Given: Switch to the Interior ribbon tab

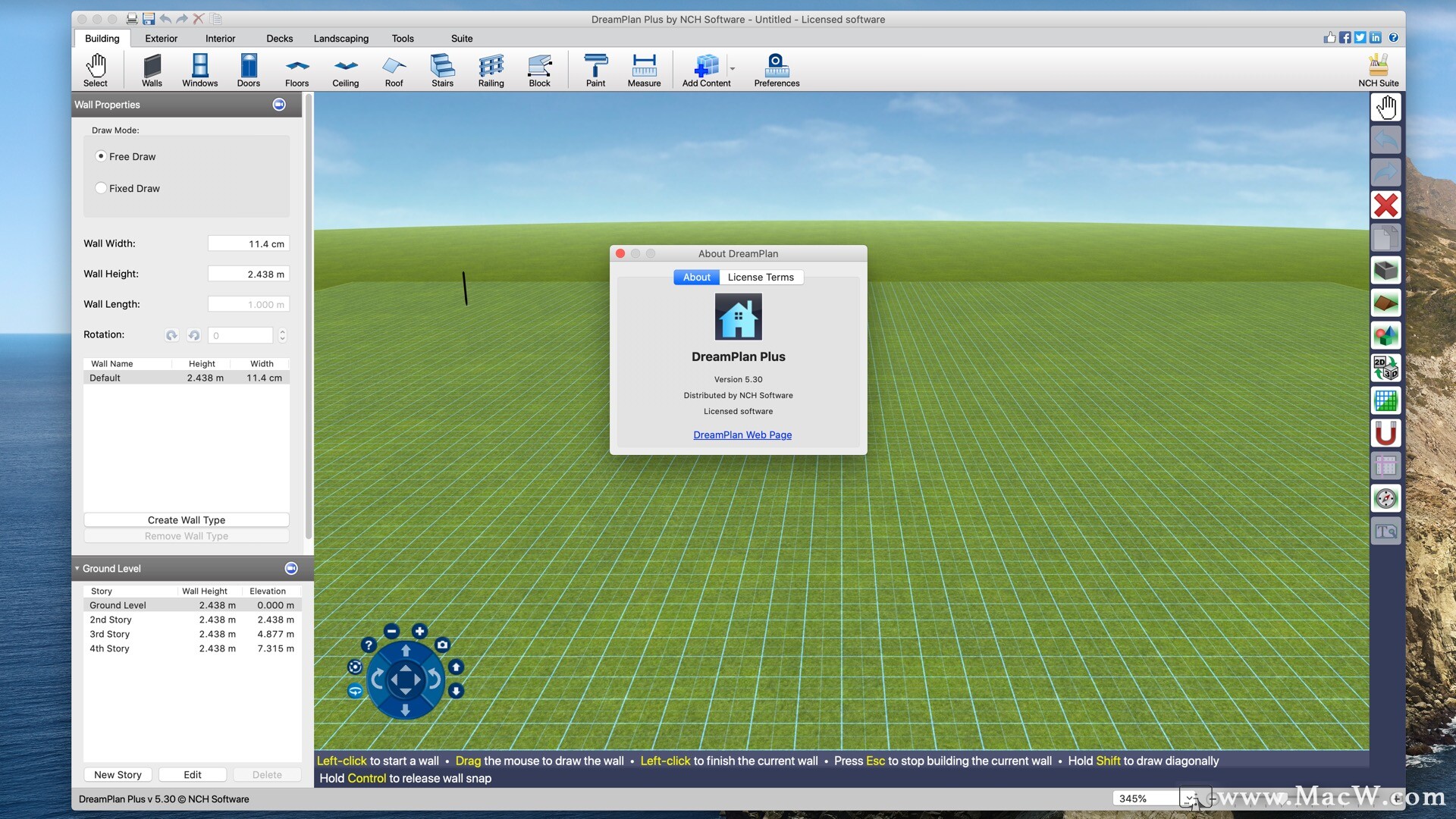Looking at the screenshot, I should click(219, 38).
